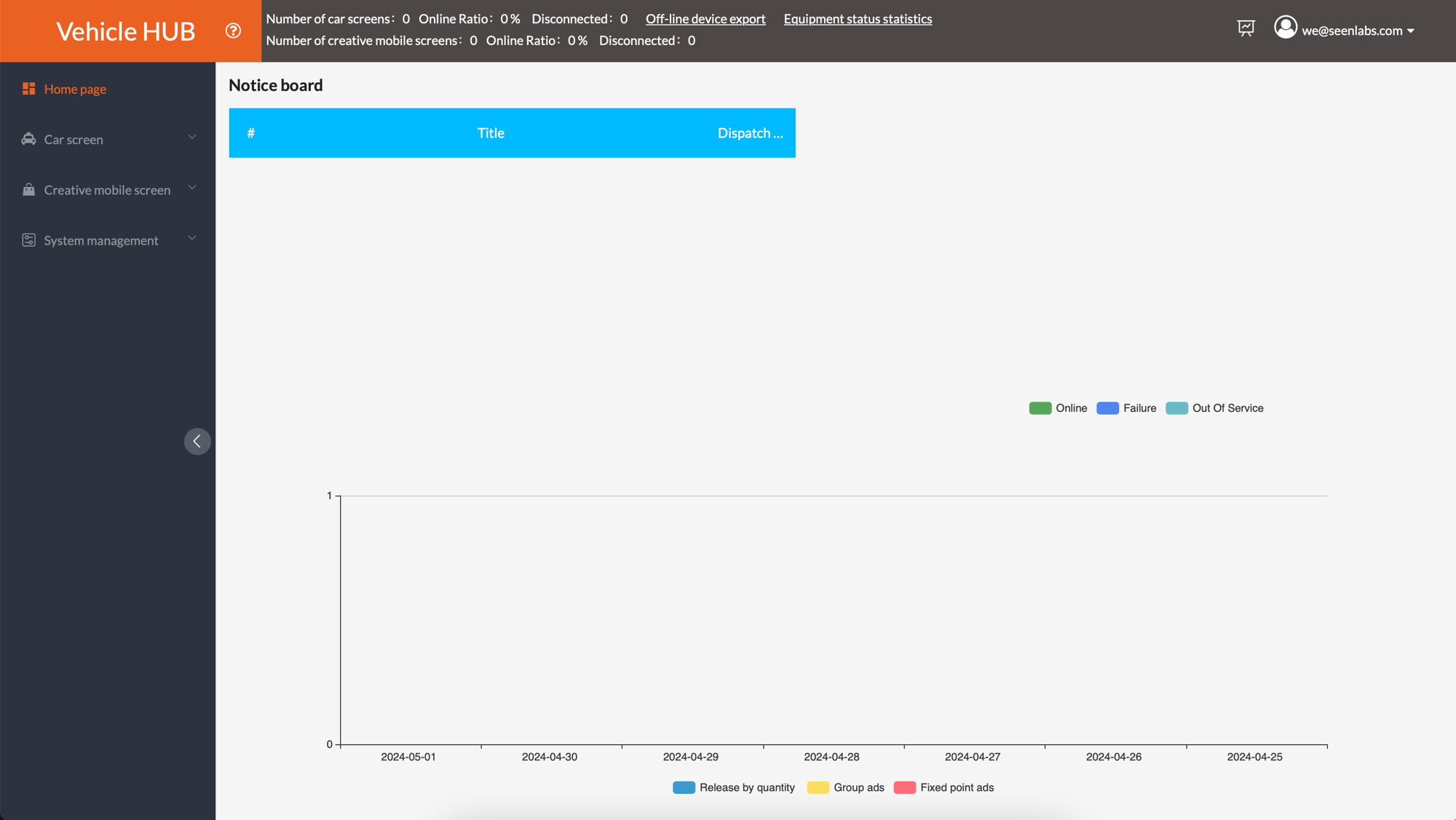Click the Title column header in Notice board

click(x=491, y=132)
